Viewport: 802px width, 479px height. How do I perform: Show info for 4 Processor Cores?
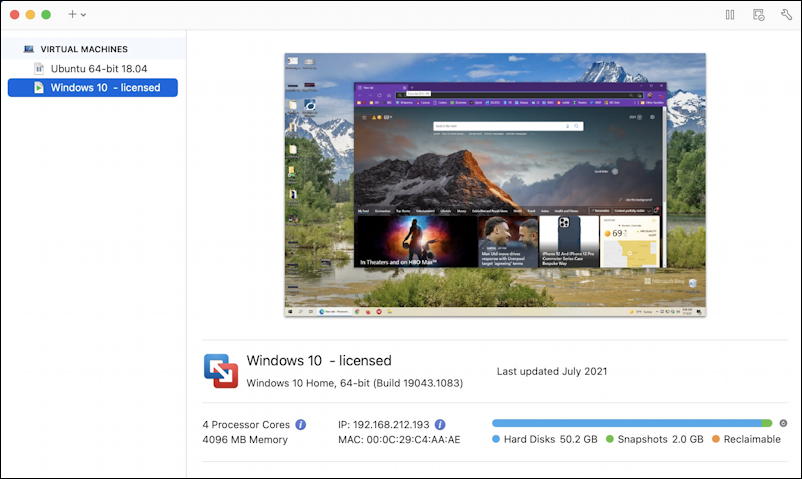pyautogui.click(x=301, y=425)
